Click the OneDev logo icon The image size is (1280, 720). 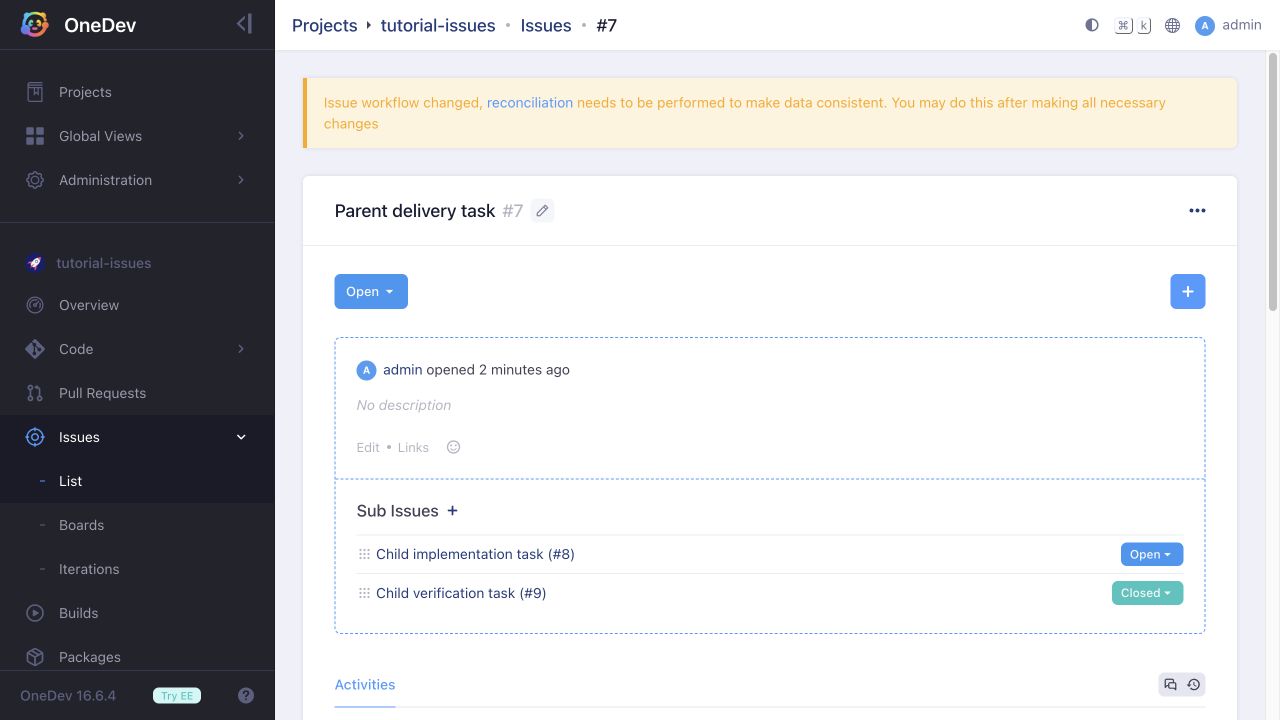[x=35, y=25]
